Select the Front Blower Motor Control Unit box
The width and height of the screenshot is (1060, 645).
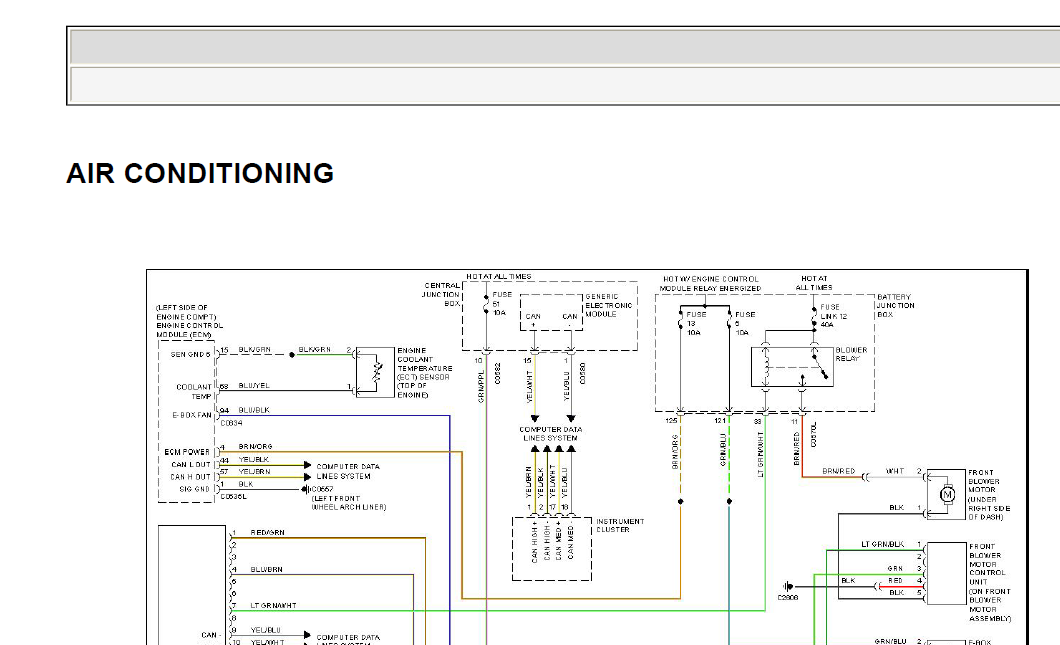[x=946, y=573]
